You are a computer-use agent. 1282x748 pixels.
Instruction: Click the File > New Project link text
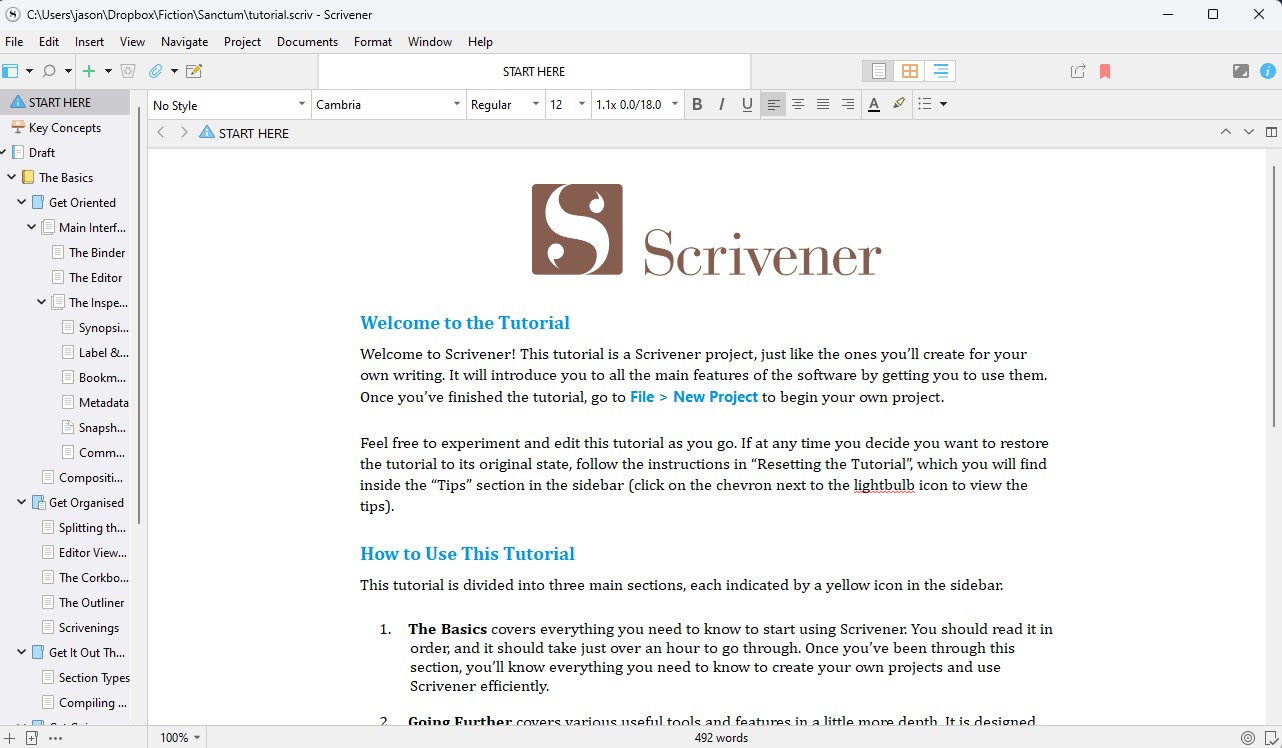coord(694,397)
